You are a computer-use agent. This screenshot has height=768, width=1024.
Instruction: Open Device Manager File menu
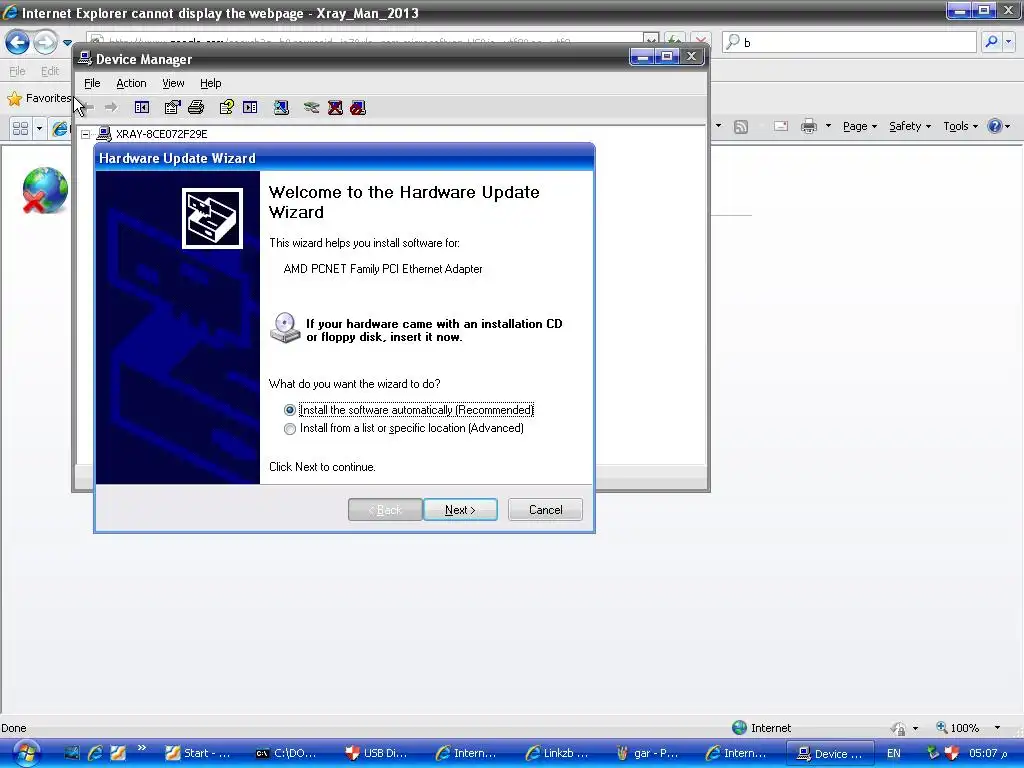(92, 83)
